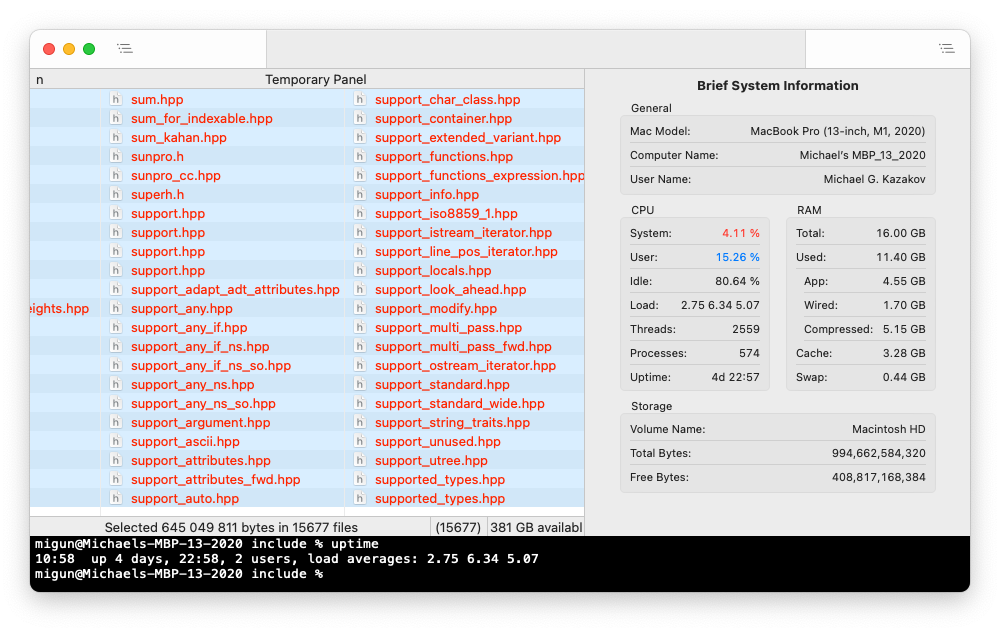Click the icon next to support_info.hpp
Viewport: 1000px width, 640px height.
click(360, 195)
